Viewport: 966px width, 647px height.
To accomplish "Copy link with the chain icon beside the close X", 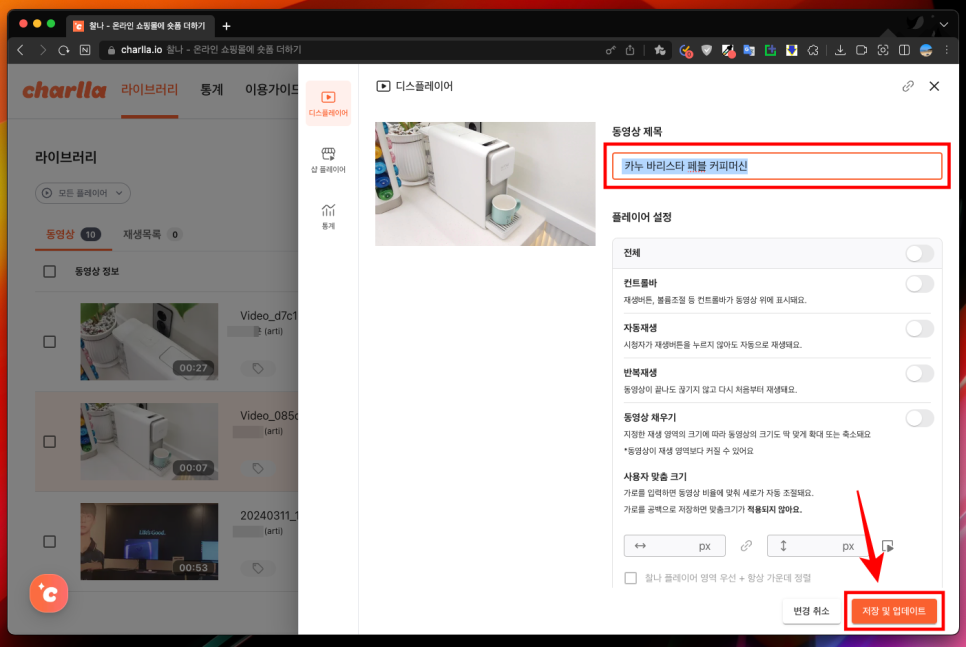I will click(907, 86).
